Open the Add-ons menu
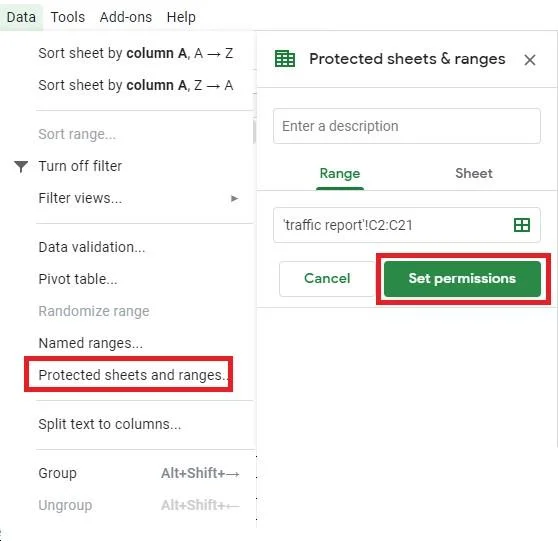558x541 pixels. [x=126, y=17]
